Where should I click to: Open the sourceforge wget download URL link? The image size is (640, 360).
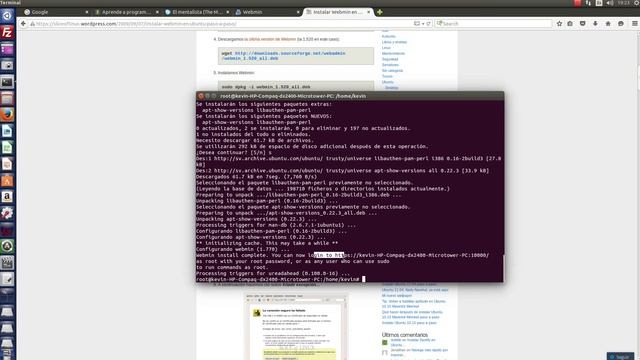[283, 56]
